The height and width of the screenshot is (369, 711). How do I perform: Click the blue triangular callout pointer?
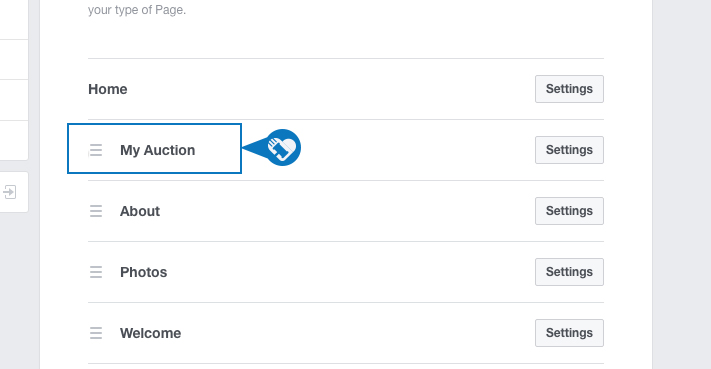coord(253,148)
